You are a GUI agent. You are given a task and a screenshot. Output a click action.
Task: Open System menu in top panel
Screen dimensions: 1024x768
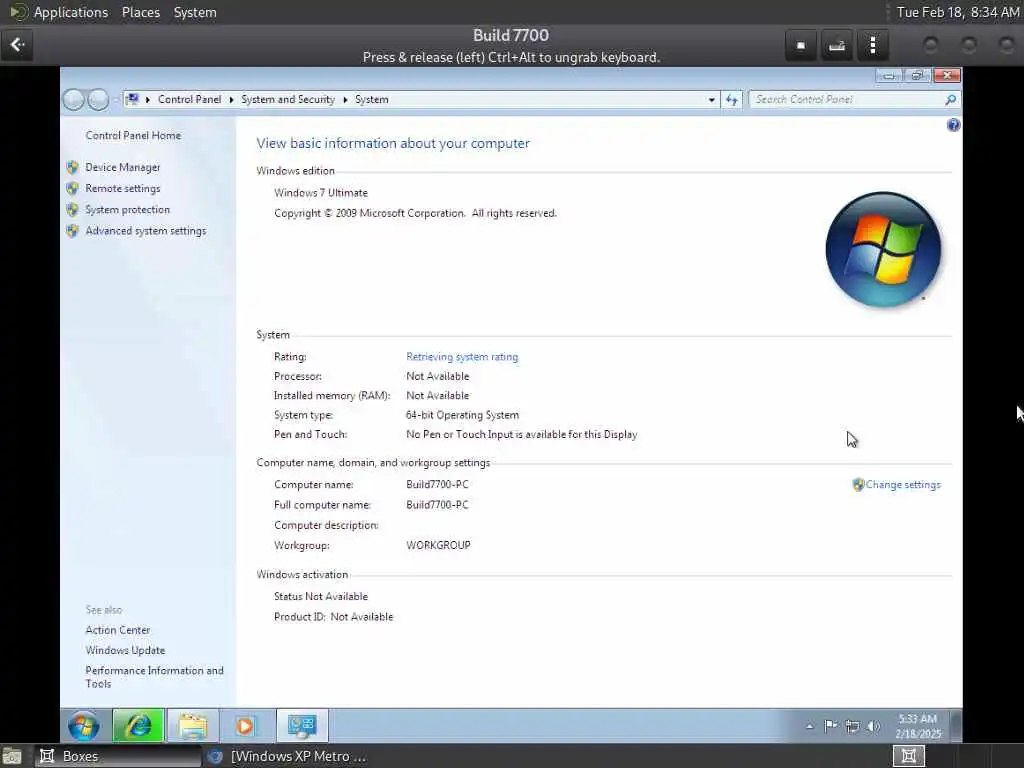195,12
